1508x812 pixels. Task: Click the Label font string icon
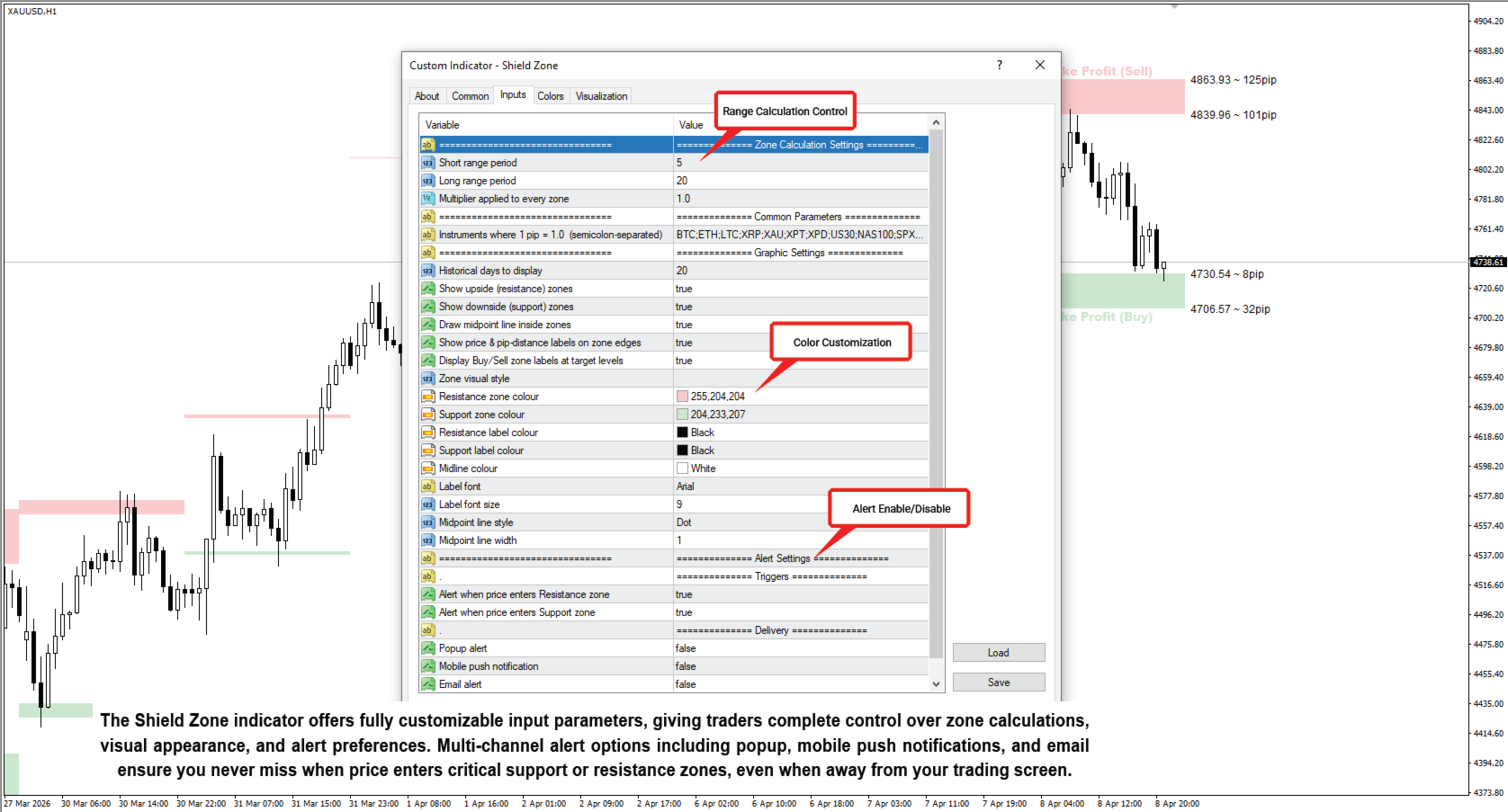[x=428, y=486]
